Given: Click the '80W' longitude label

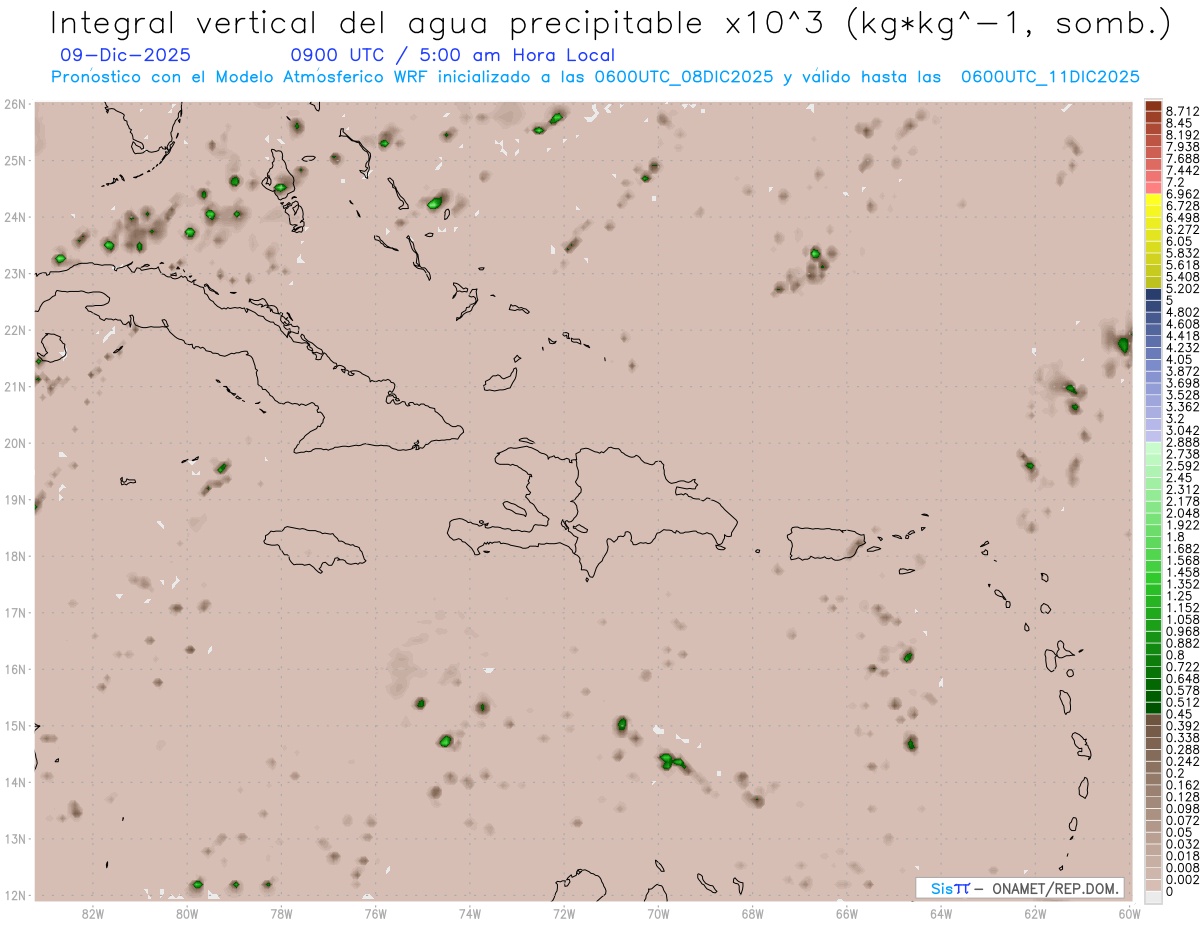Looking at the screenshot, I should coord(187,912).
